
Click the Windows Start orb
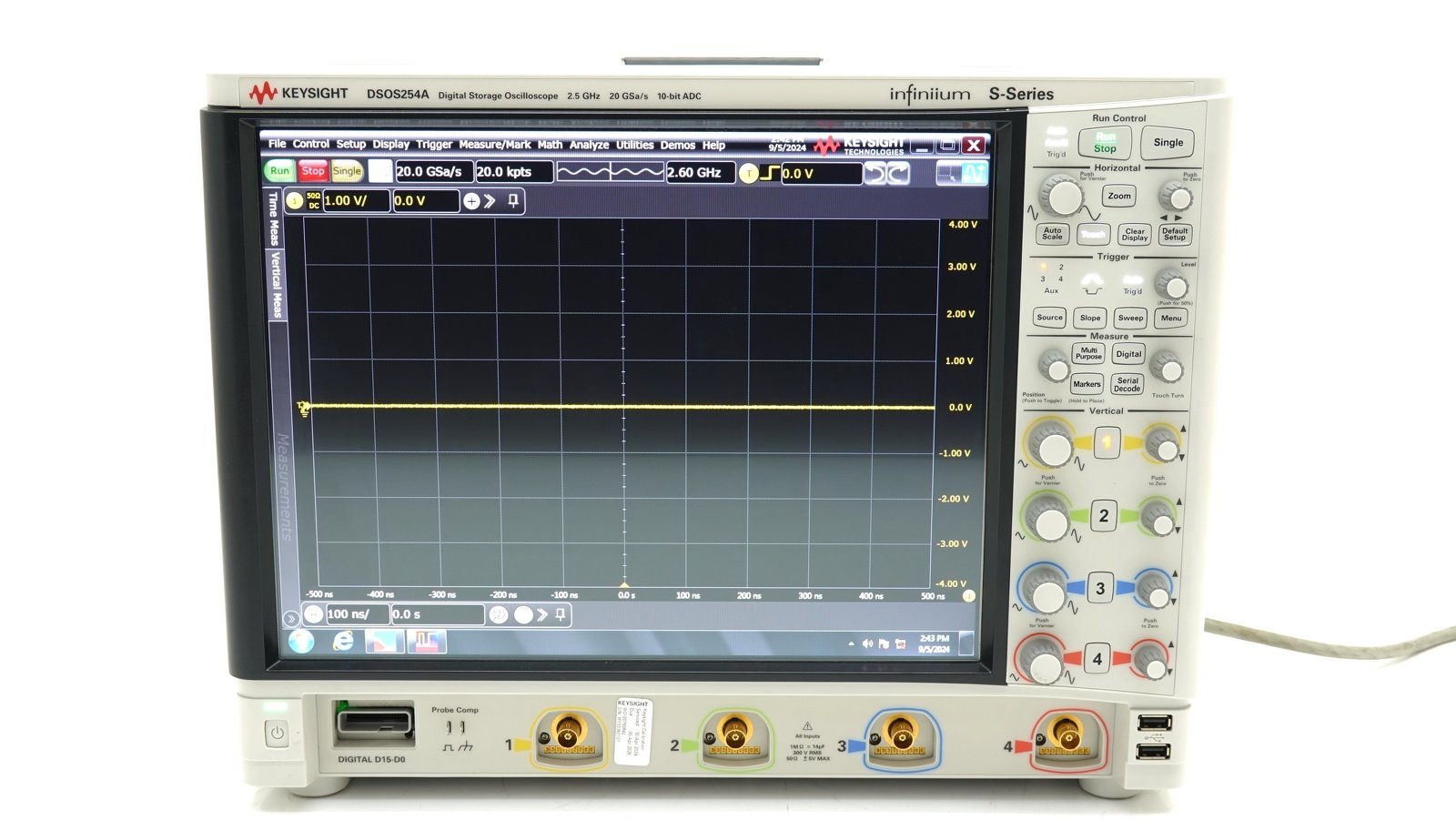point(301,643)
